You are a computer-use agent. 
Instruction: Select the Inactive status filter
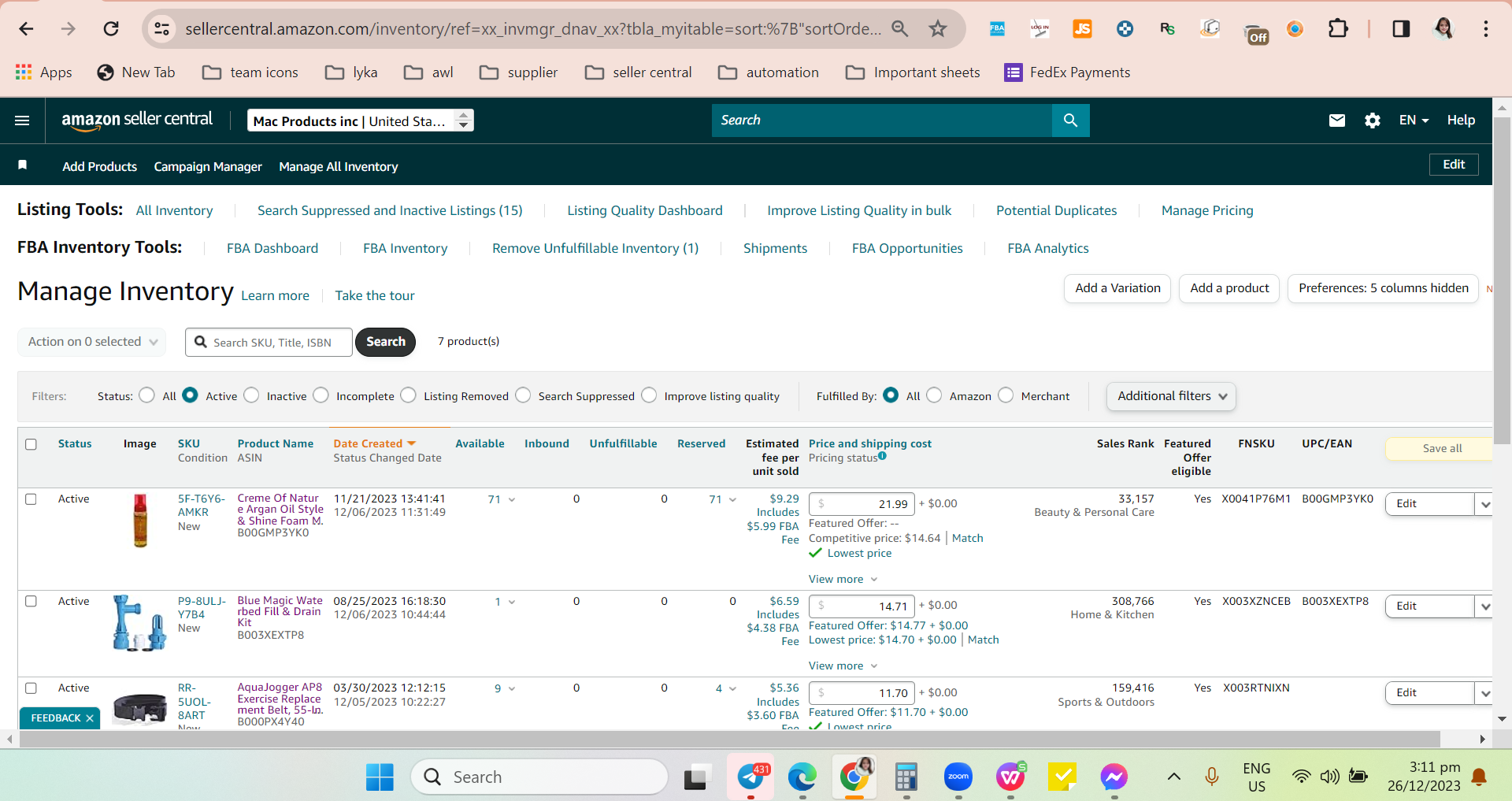[x=251, y=395]
